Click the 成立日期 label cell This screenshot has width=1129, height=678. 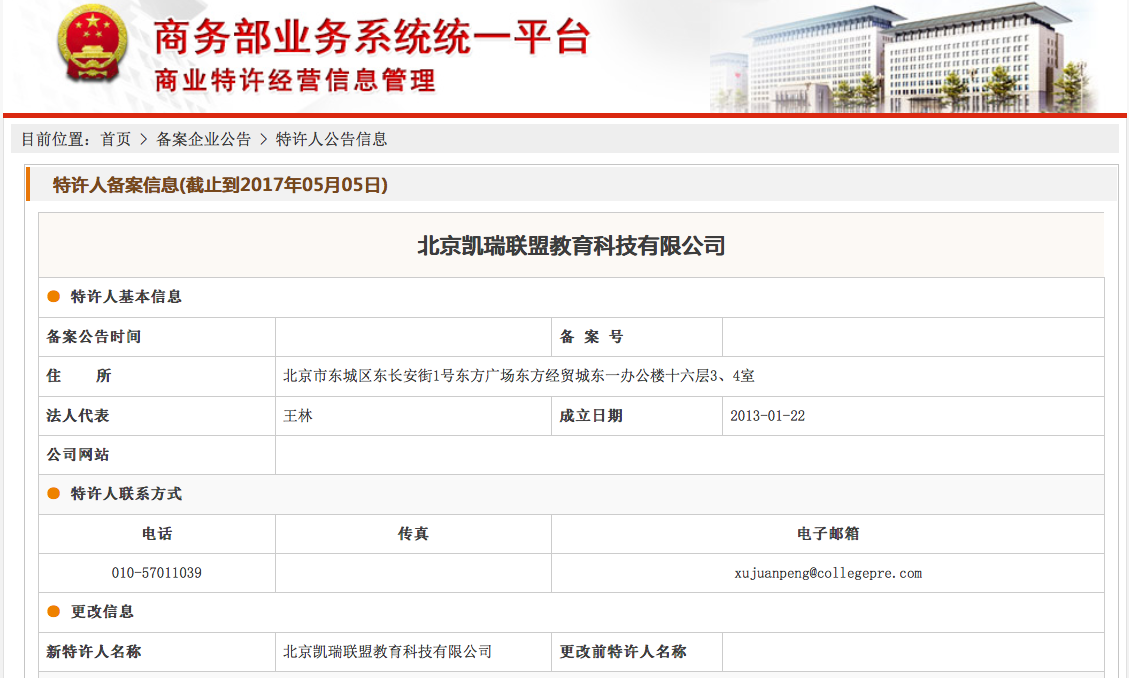coord(637,416)
